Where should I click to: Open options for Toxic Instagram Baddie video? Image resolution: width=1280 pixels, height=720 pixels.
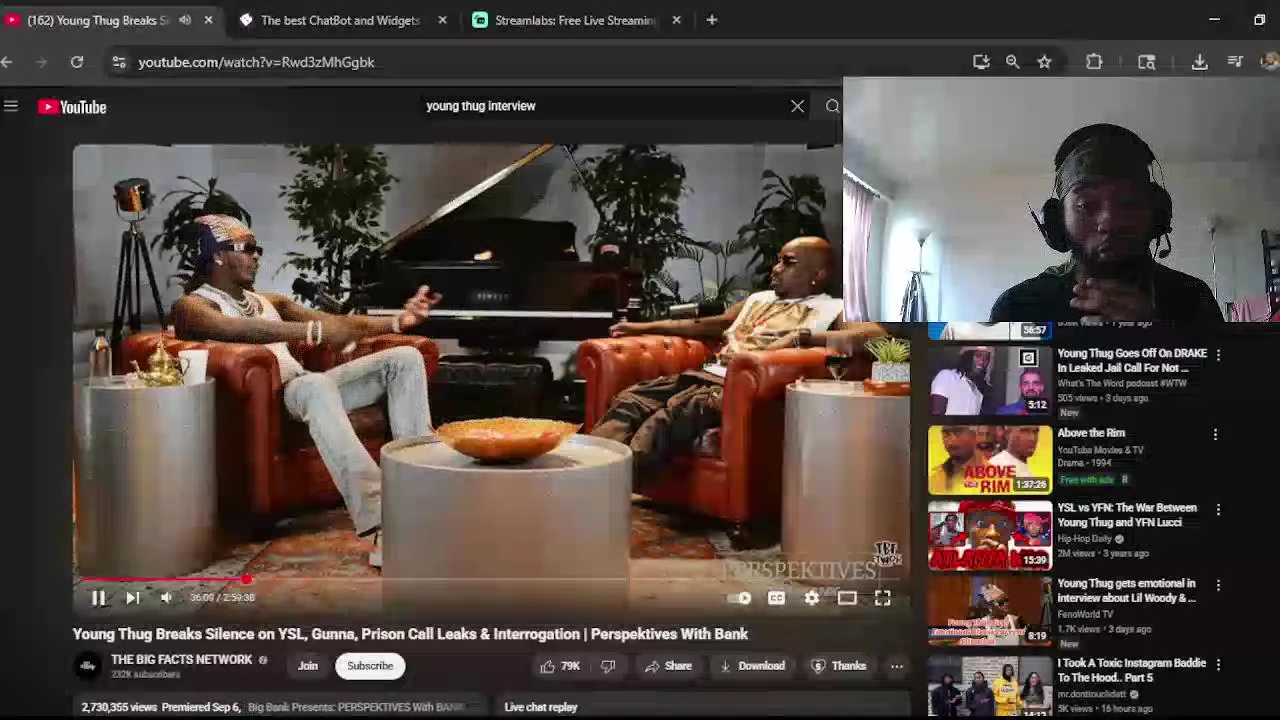pyautogui.click(x=1218, y=665)
